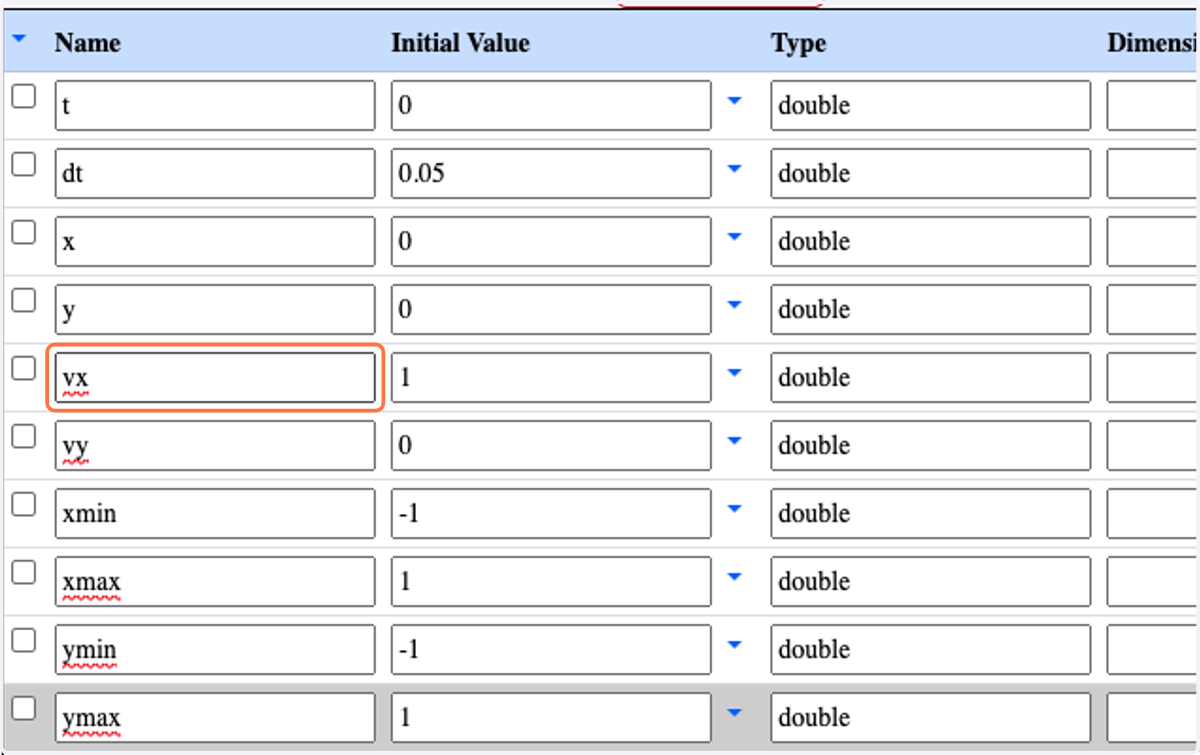Click the initial value field of t
Screen dimensions: 1200x755
coord(551,106)
